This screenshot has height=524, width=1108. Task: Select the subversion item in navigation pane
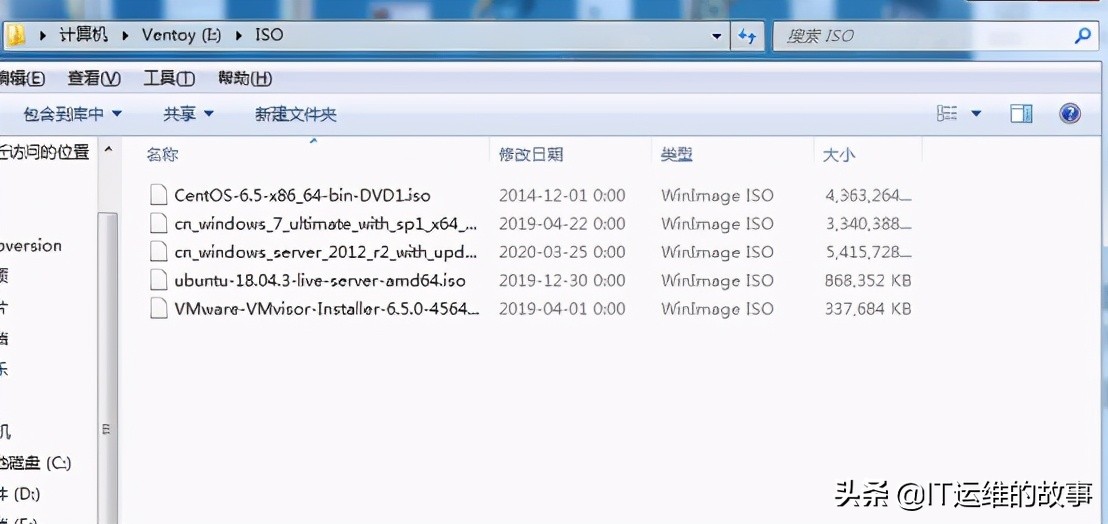click(31, 246)
